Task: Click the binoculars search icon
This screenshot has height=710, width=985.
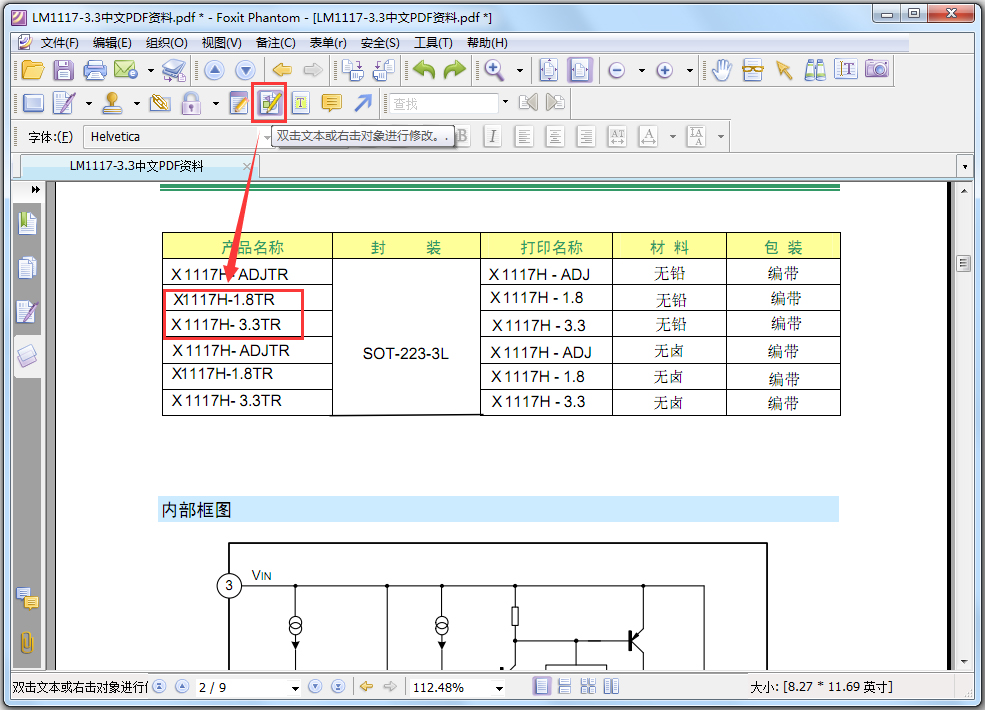Action: coord(815,70)
